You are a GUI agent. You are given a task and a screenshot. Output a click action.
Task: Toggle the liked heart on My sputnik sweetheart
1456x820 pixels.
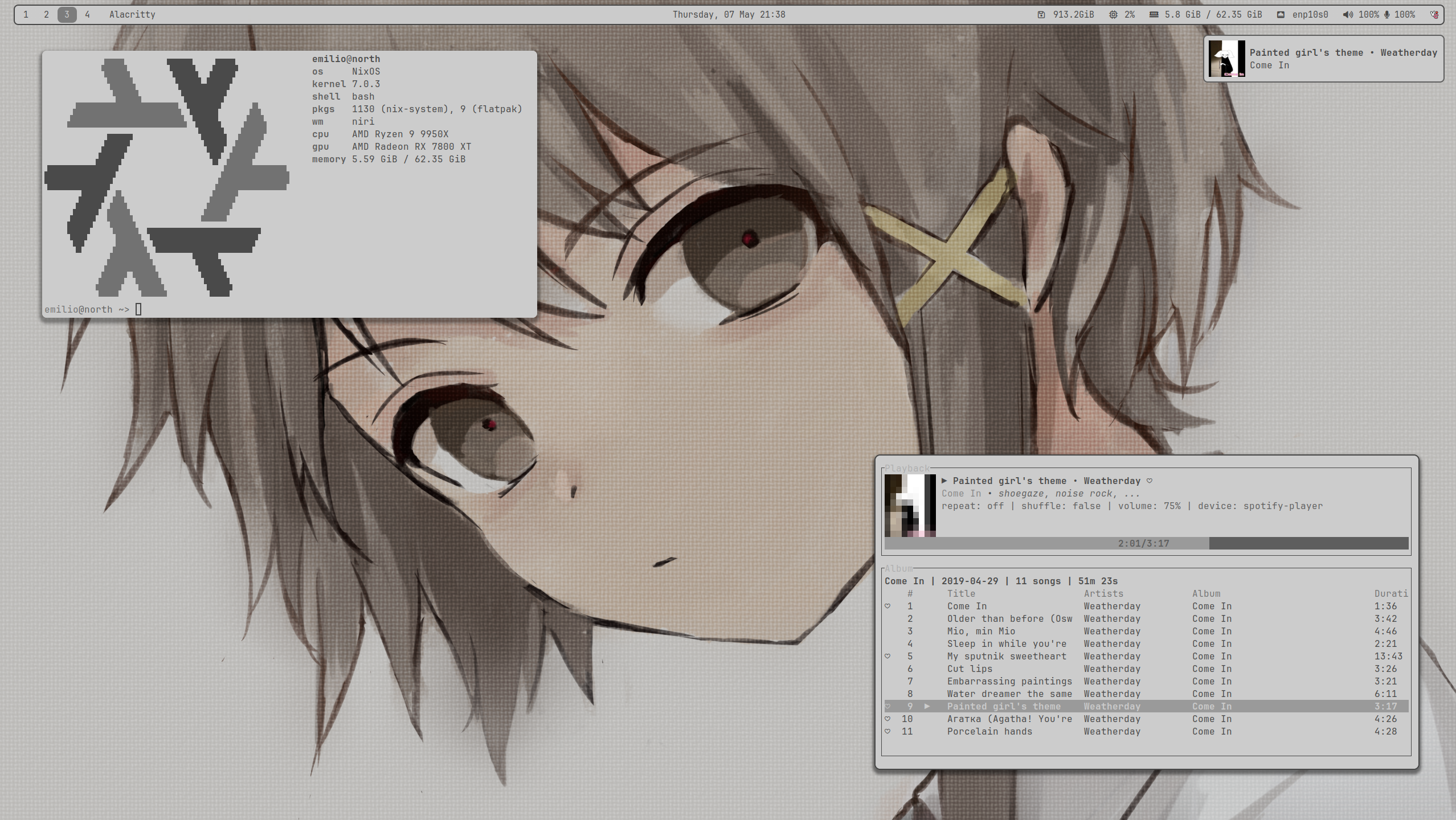[887, 657]
